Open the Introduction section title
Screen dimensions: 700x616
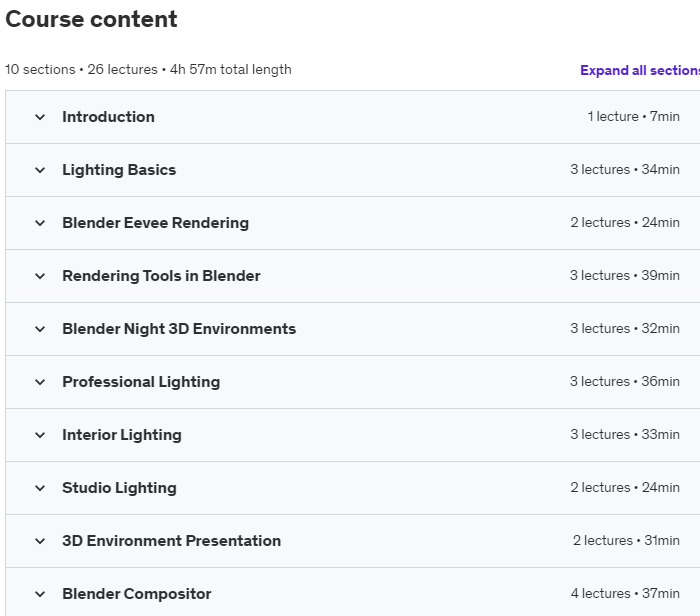108,117
